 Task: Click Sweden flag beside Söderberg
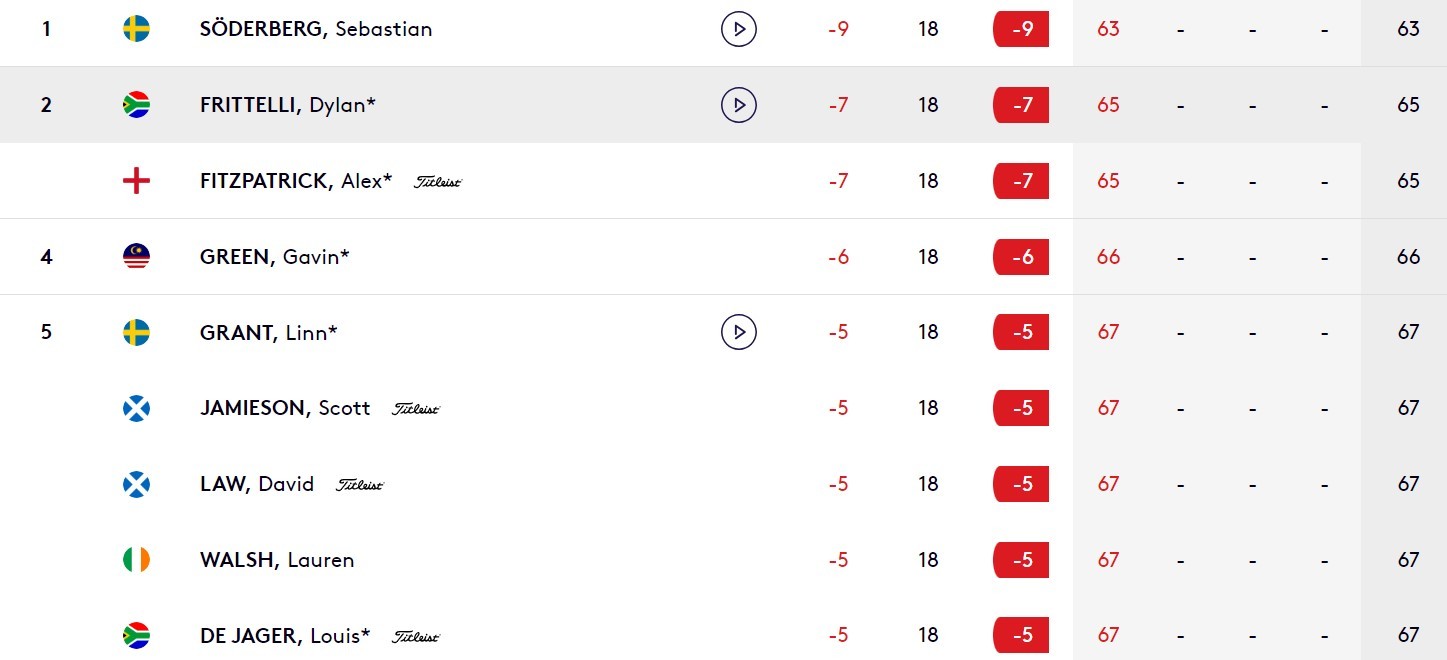point(136,29)
